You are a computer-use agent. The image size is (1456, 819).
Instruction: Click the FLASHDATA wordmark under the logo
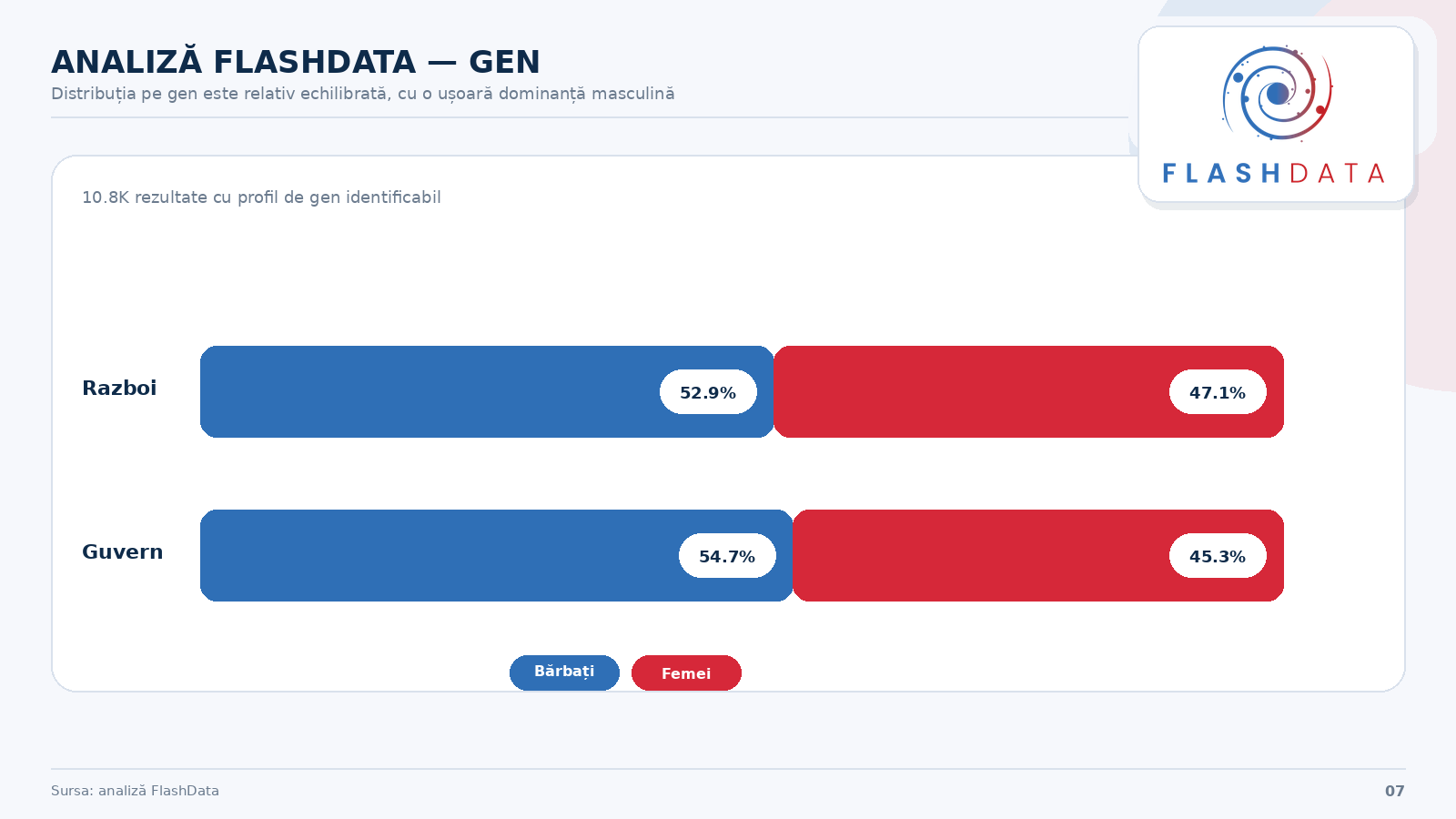(x=1274, y=174)
